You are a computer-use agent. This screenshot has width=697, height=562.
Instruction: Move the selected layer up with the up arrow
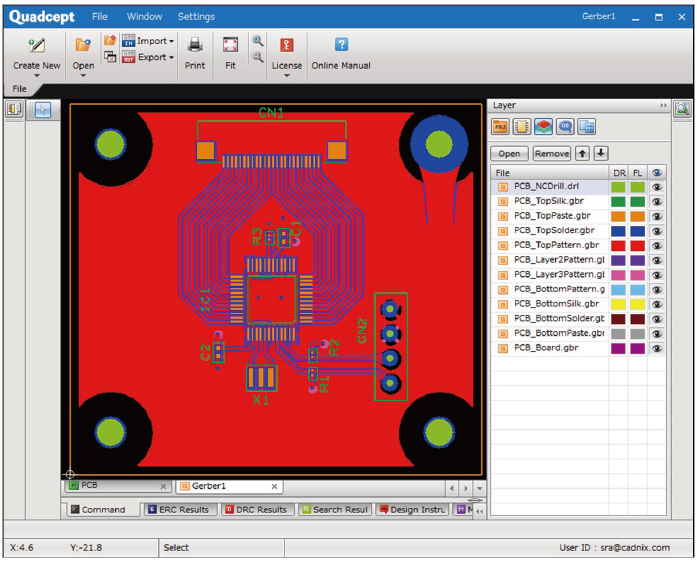click(x=583, y=153)
